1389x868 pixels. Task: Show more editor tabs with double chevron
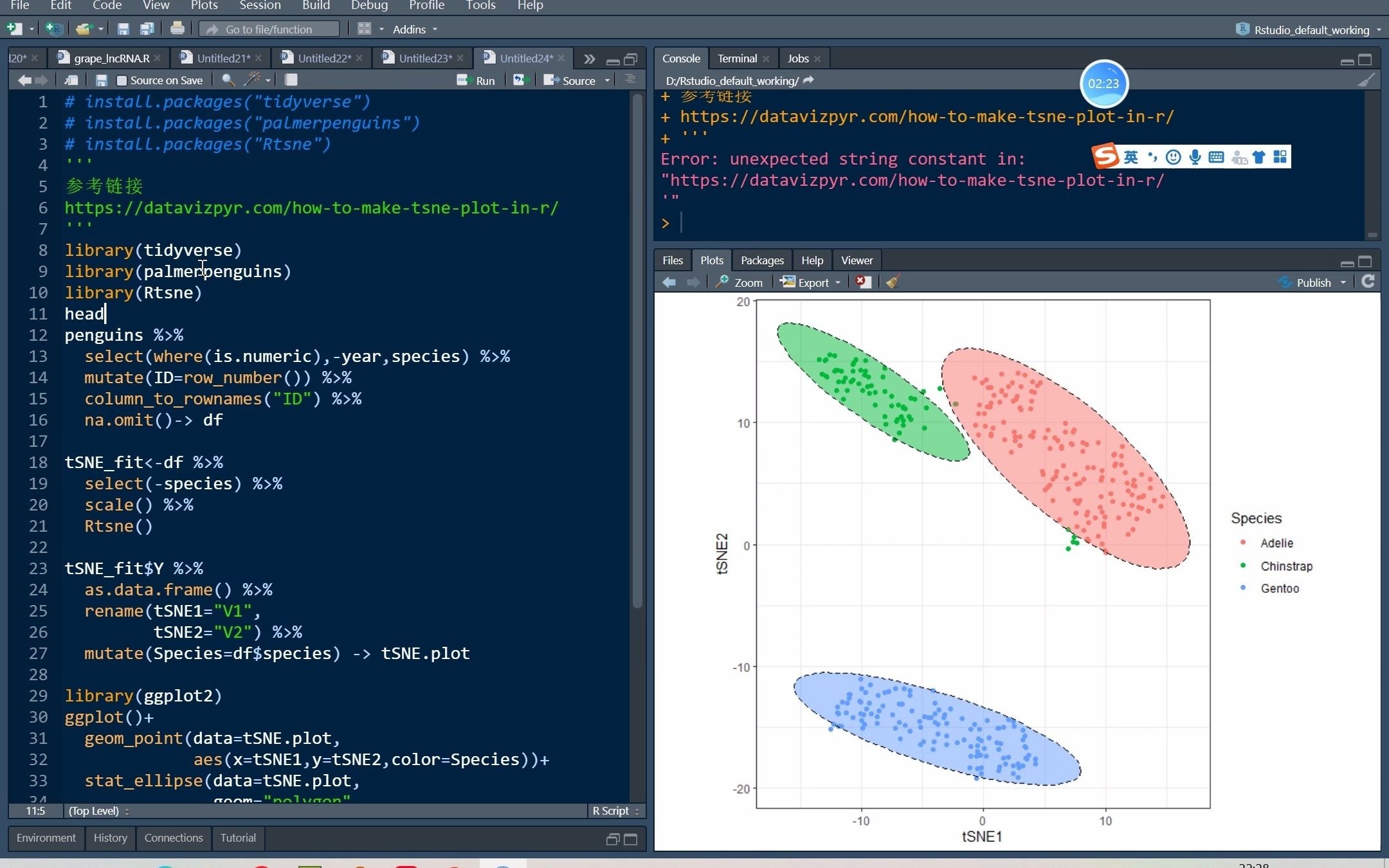[x=589, y=59]
